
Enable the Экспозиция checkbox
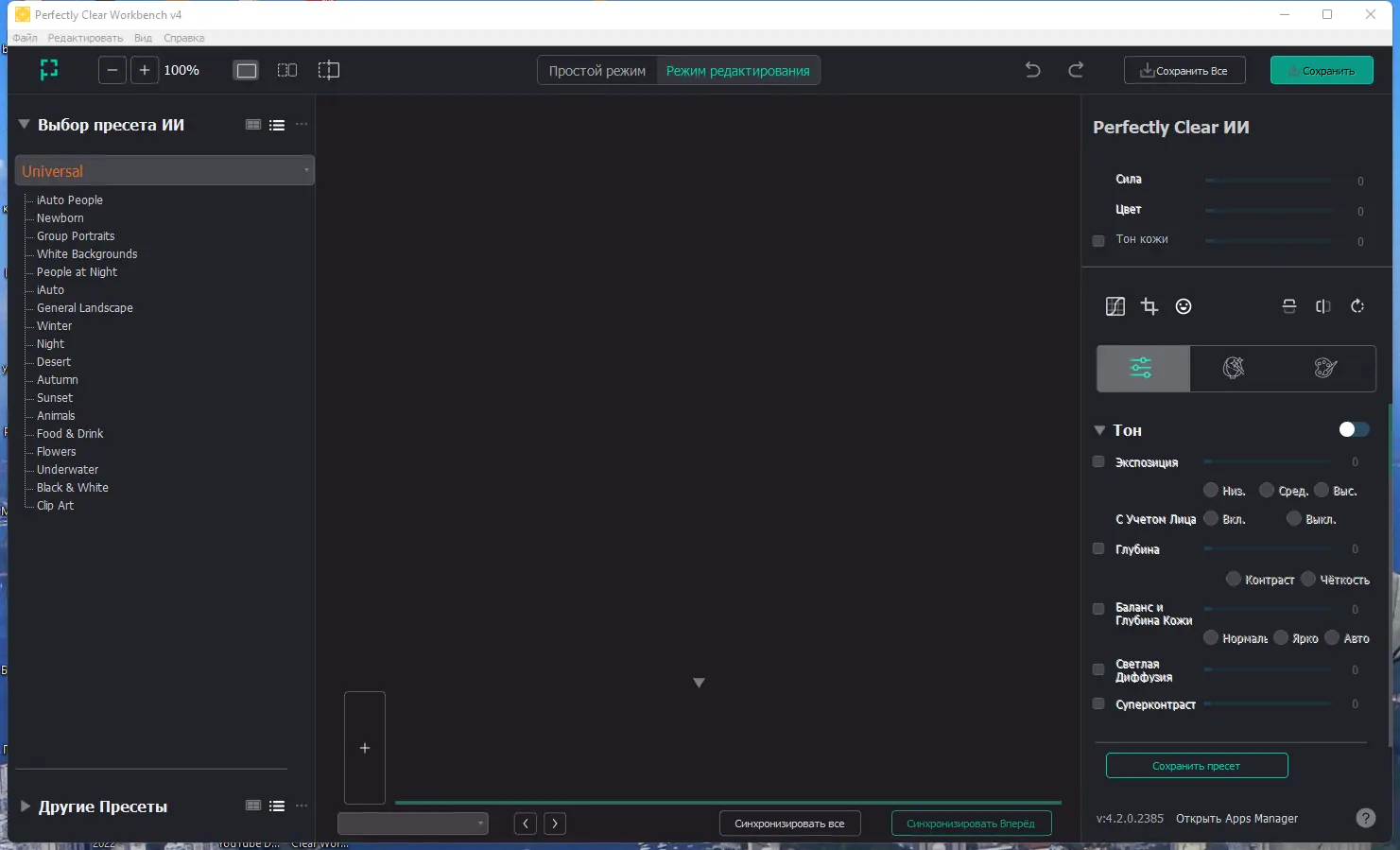coord(1098,462)
